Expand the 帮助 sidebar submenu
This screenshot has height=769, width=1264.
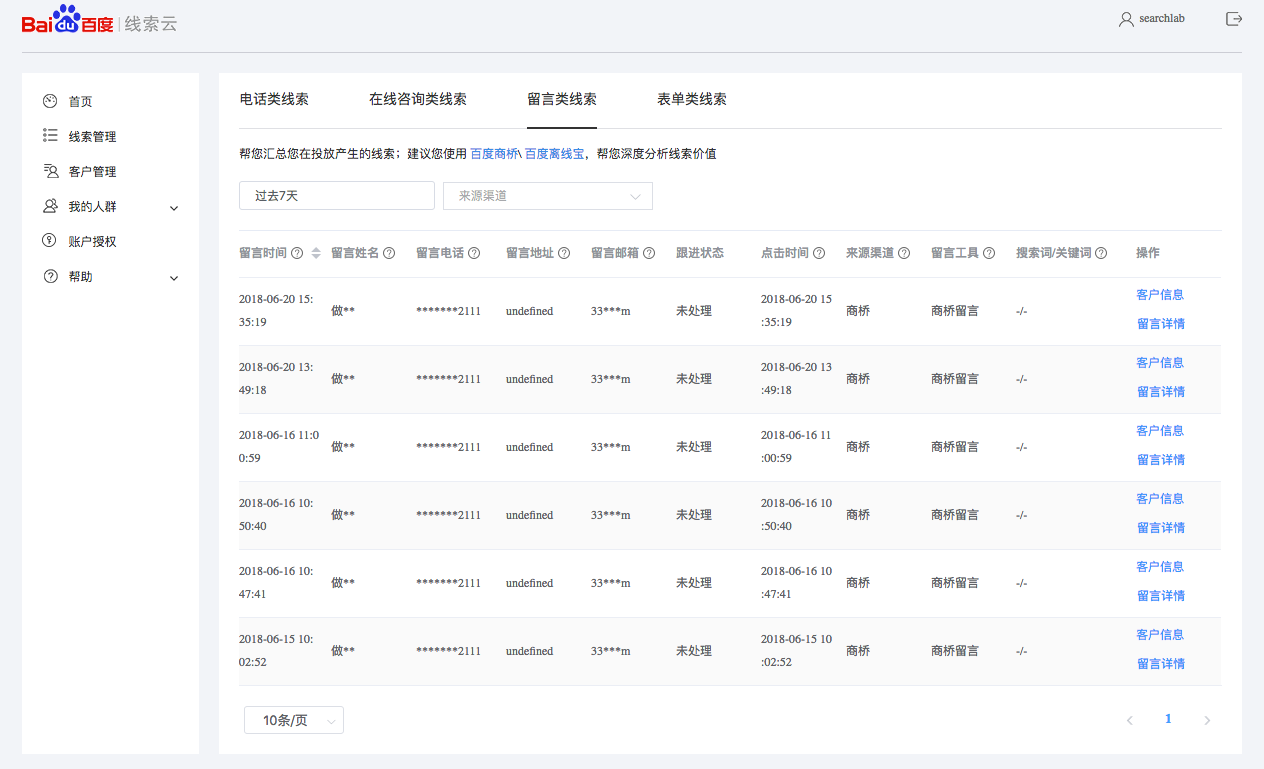pyautogui.click(x=174, y=278)
